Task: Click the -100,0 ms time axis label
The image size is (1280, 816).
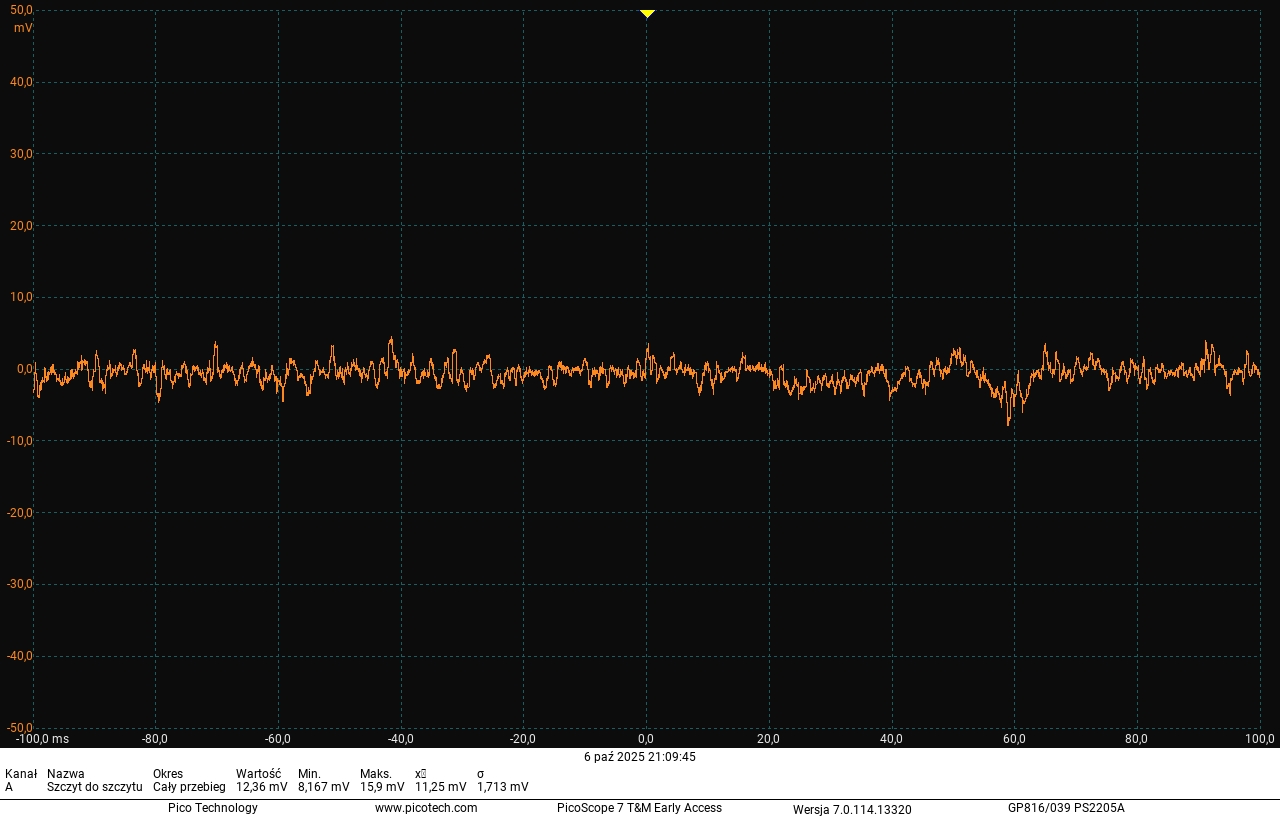Action: click(x=42, y=739)
